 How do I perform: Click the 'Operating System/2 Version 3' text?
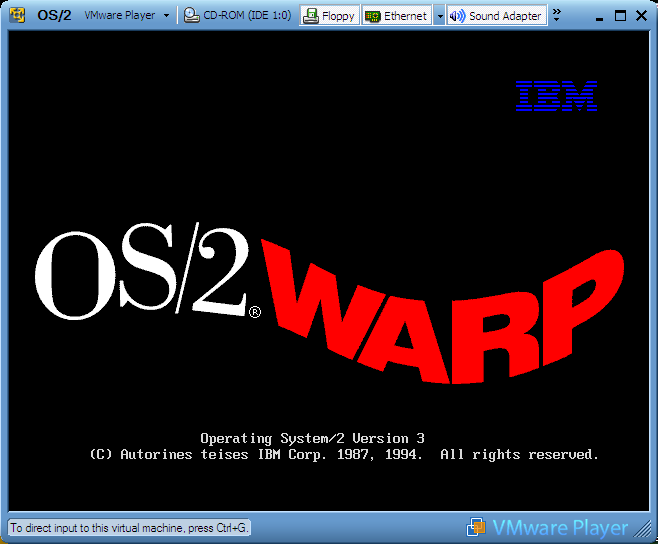pyautogui.click(x=312, y=439)
